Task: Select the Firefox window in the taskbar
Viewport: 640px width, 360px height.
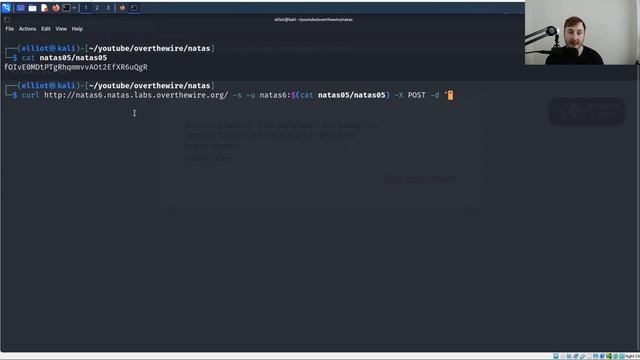Action: 122,8
